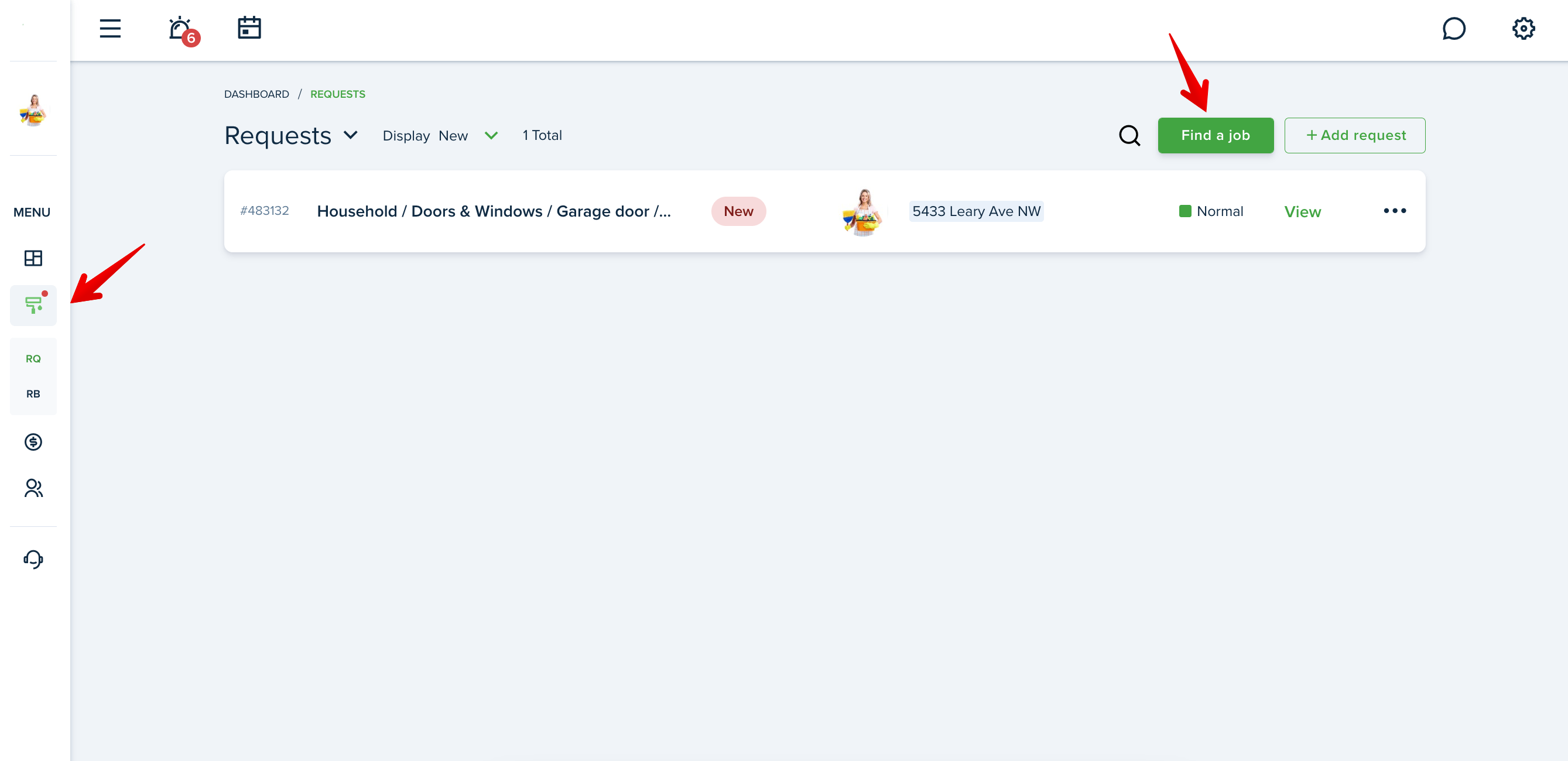Click the search magnifier icon
This screenshot has width=1568, height=761.
click(x=1129, y=135)
